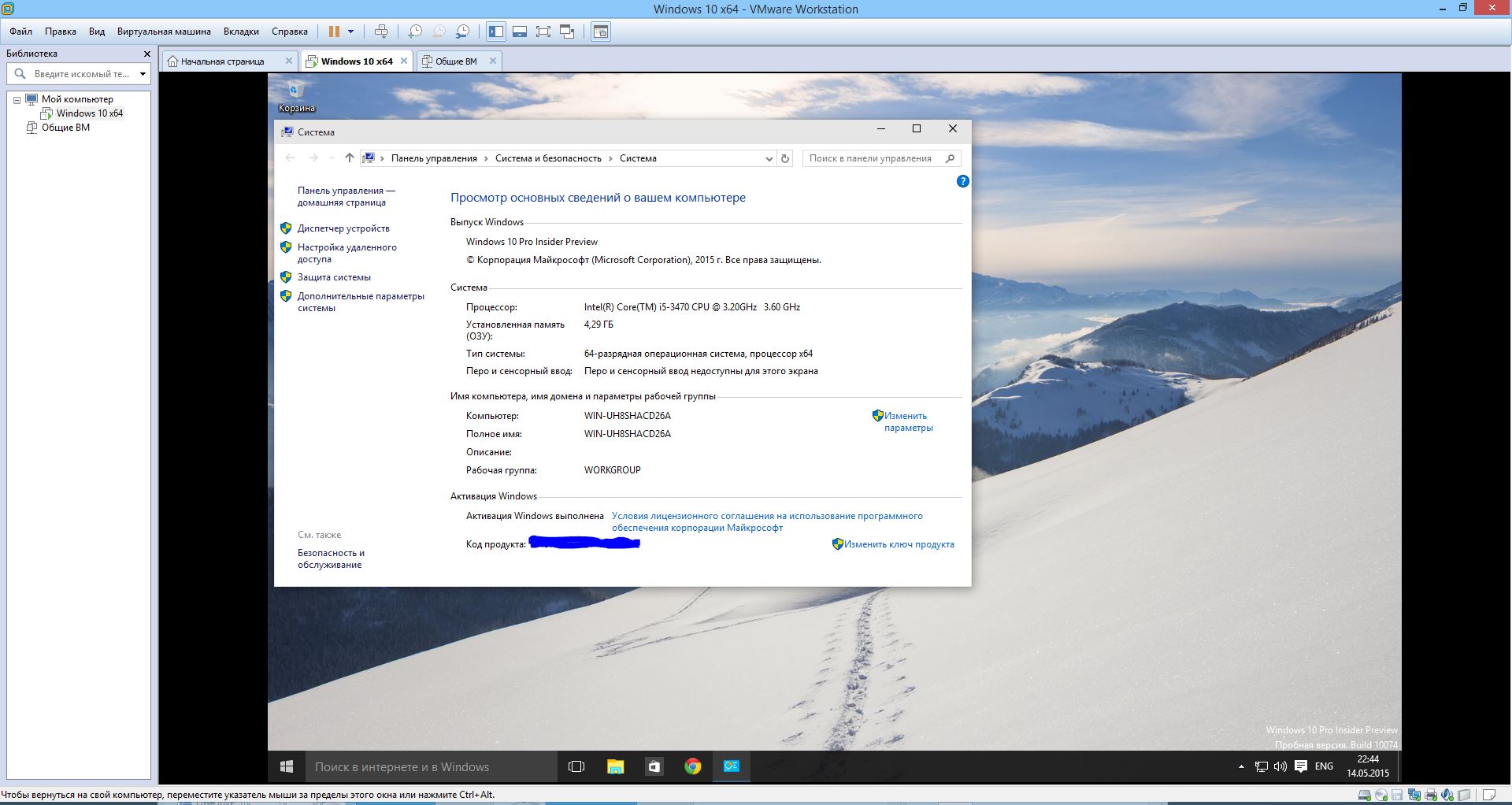
Task: Open the guest network tray icon
Action: pyautogui.click(x=1261, y=766)
